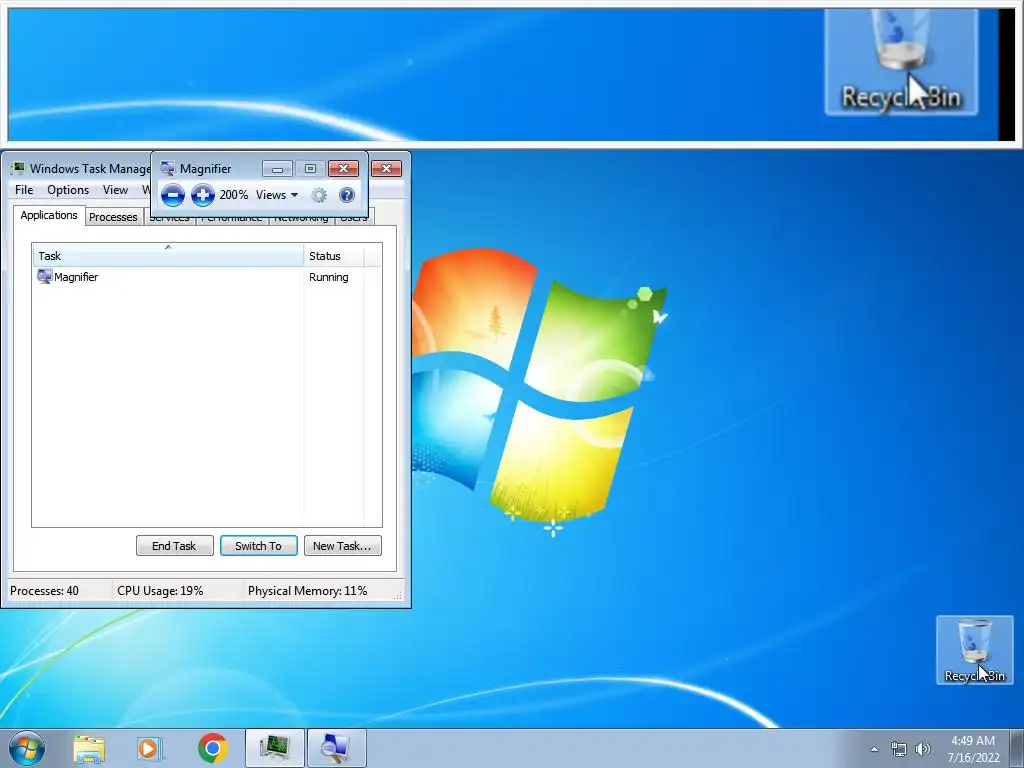Minimize the Magnifier window
Screen dimensions: 1024x768
pyautogui.click(x=277, y=169)
